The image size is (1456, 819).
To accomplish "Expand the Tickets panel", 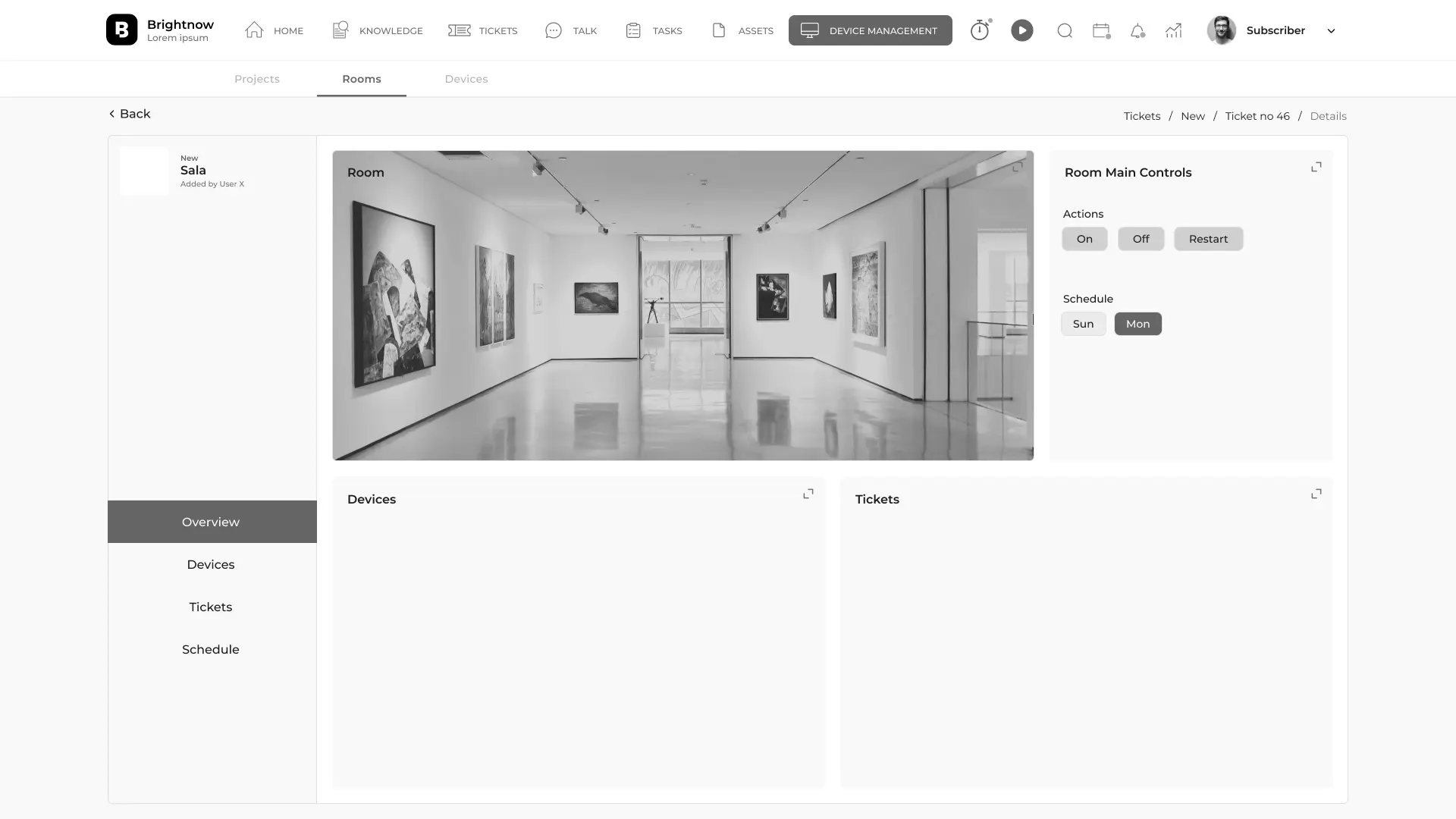I will coord(1316,494).
